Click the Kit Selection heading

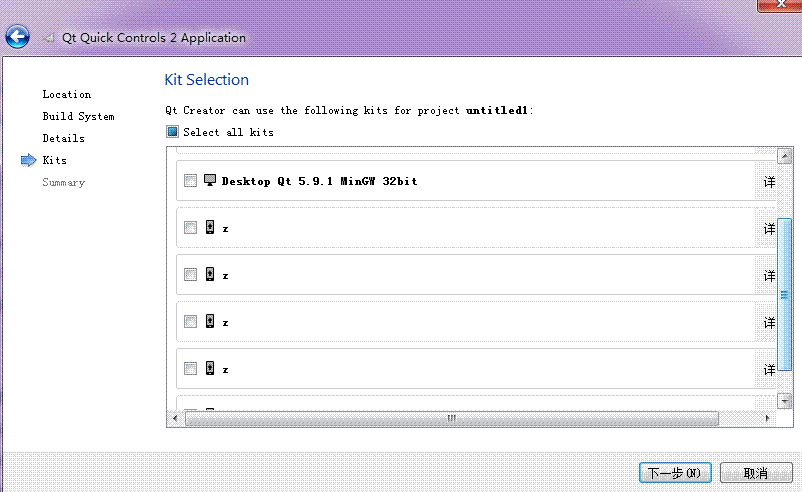coord(207,80)
